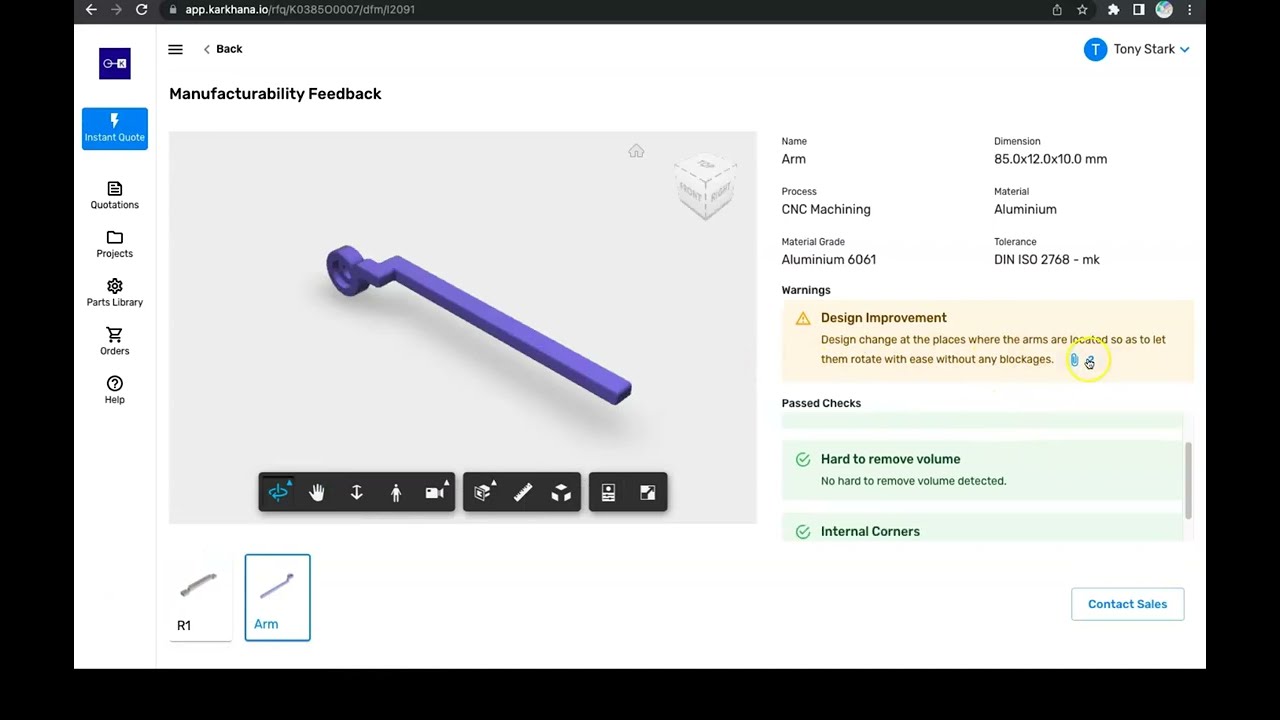
Task: Go Back to the previous page
Action: (x=223, y=49)
